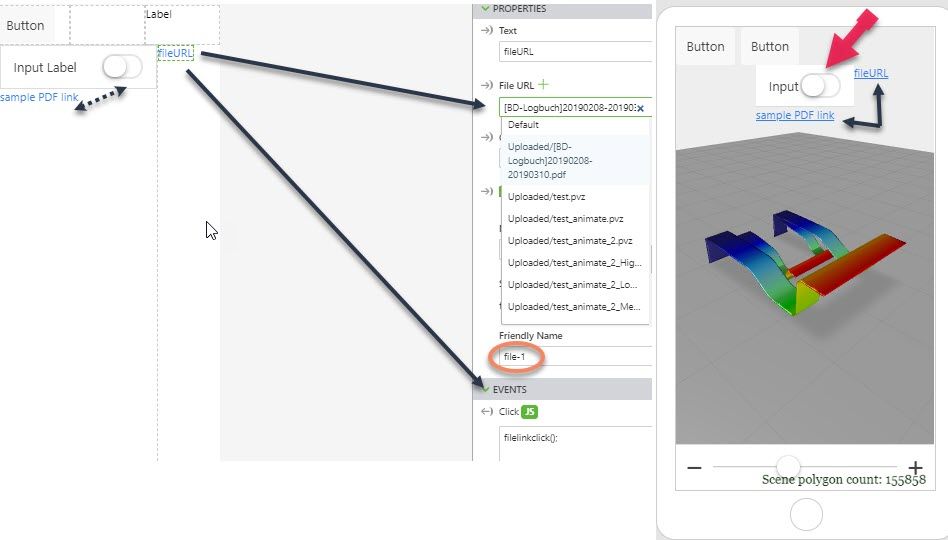Open the JS editor for the Click event
The width and height of the screenshot is (948, 540).
[x=530, y=412]
